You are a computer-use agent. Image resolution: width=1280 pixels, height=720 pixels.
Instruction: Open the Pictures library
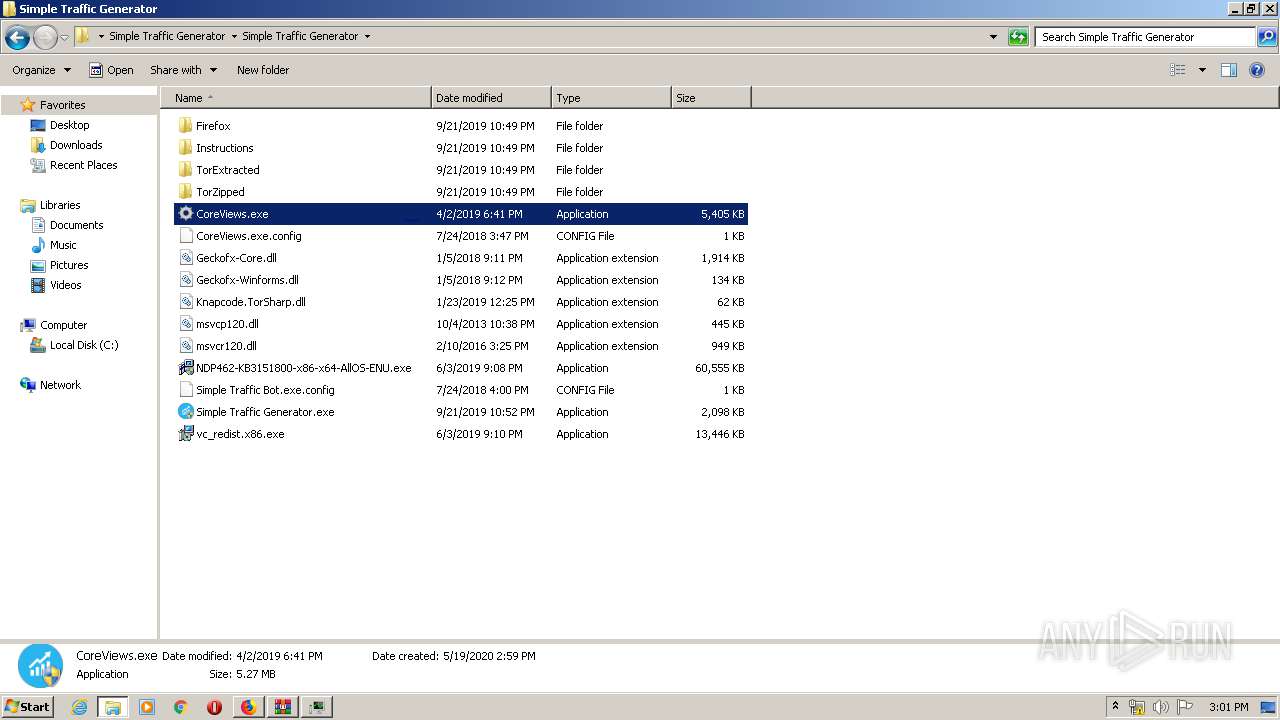pyautogui.click(x=69, y=265)
